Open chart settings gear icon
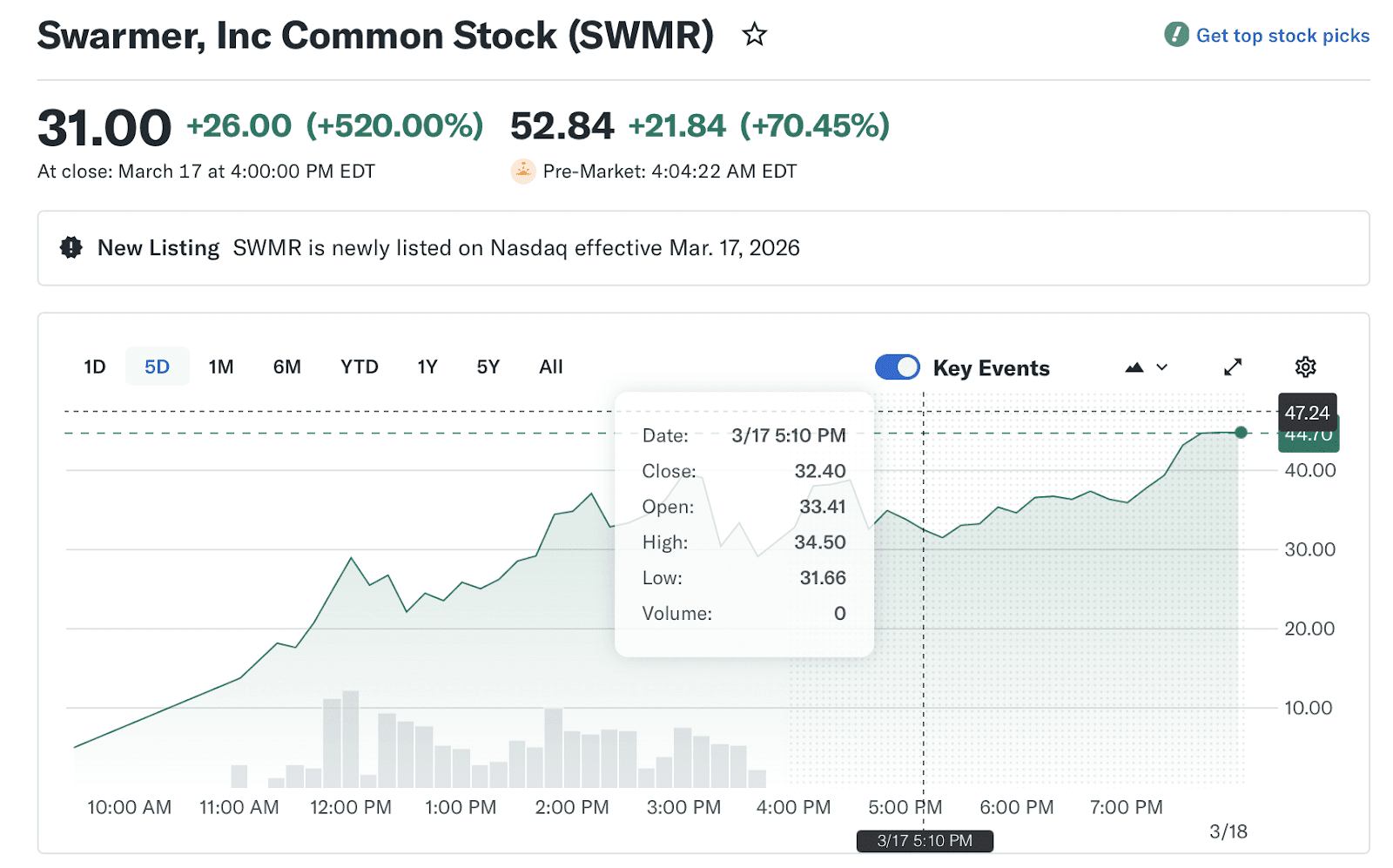 [1305, 367]
